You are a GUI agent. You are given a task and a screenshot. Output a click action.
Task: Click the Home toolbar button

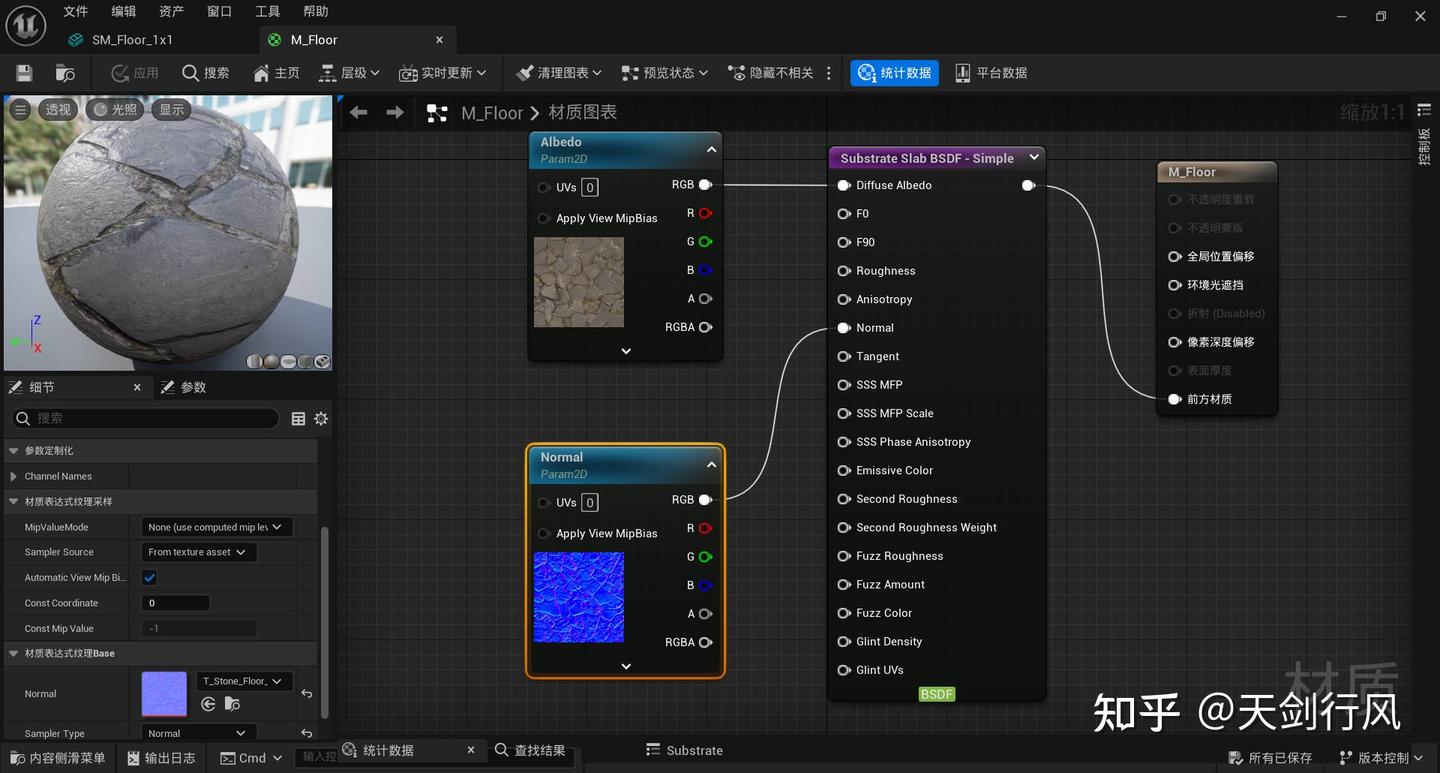[276, 73]
